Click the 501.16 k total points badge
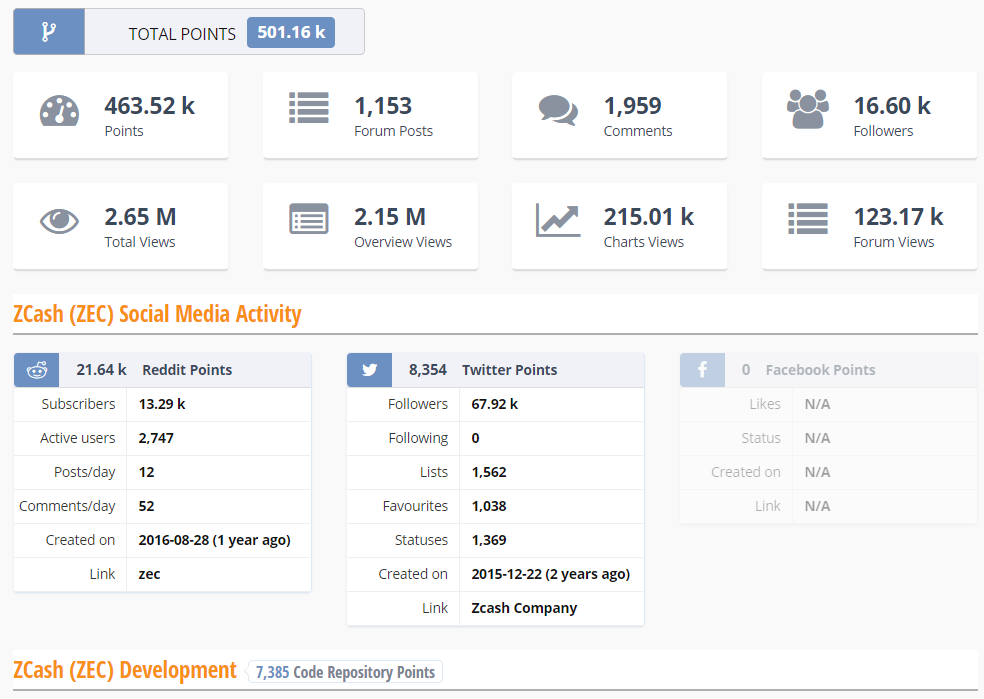This screenshot has width=984, height=699. (291, 32)
